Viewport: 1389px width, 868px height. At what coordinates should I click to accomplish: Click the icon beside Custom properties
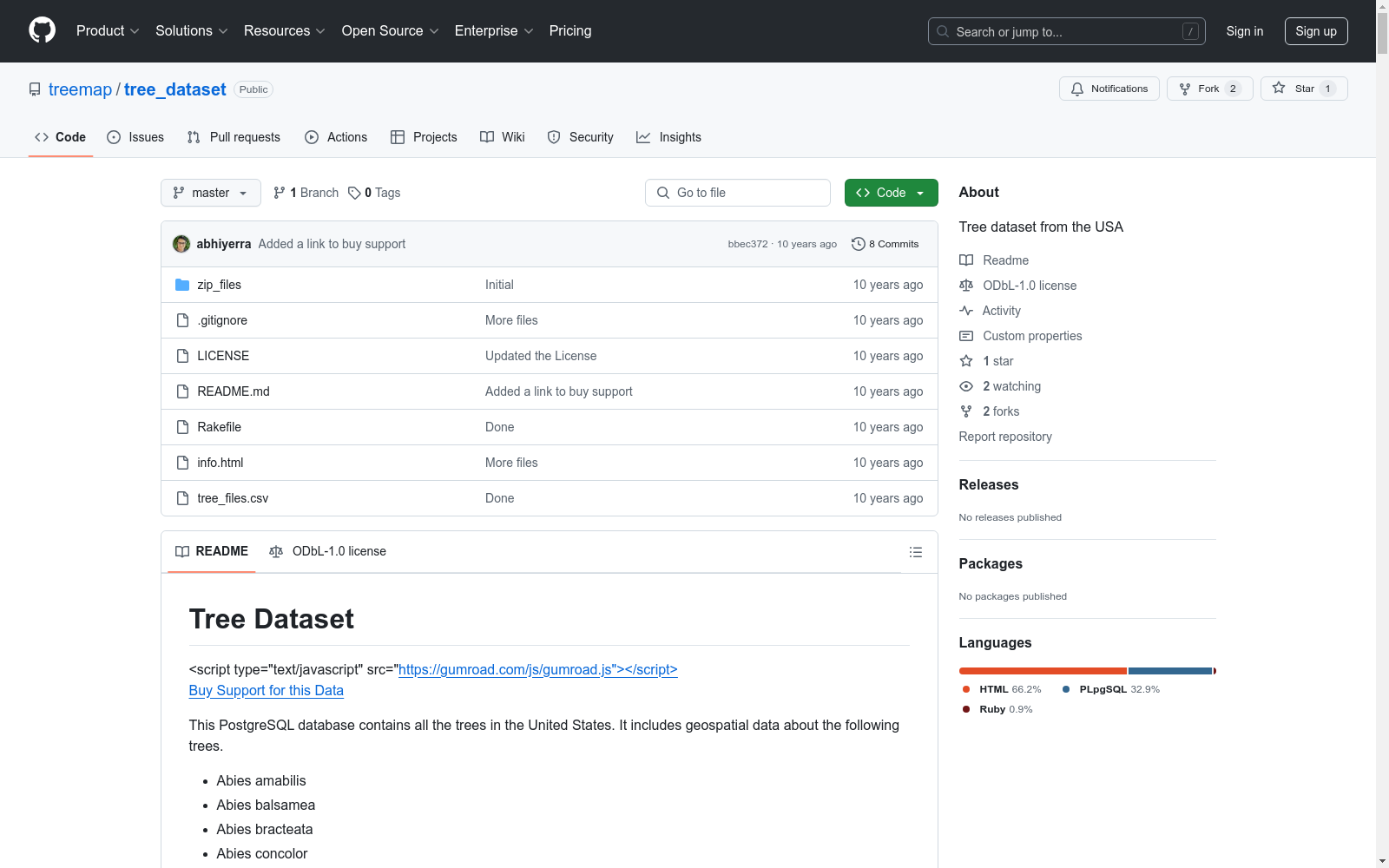[x=966, y=336]
